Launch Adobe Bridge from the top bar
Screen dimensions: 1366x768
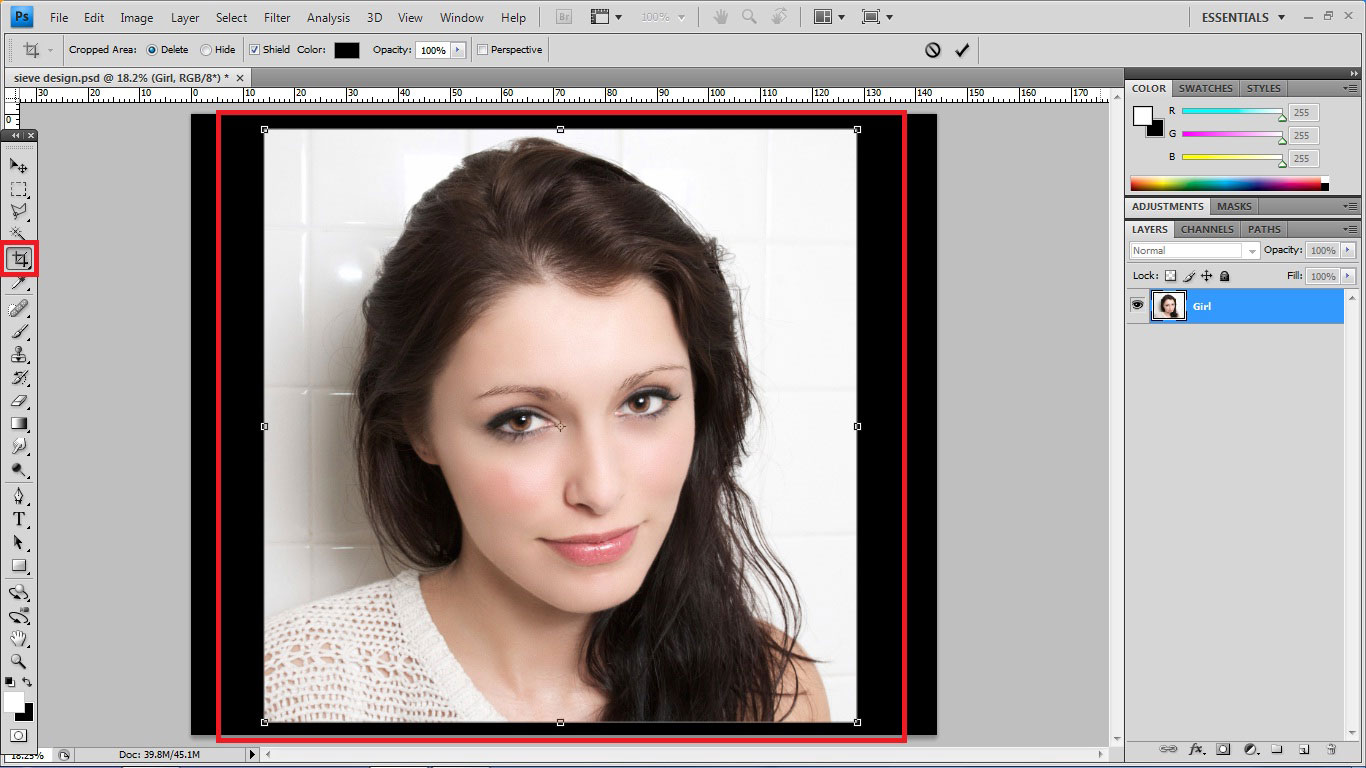click(562, 18)
